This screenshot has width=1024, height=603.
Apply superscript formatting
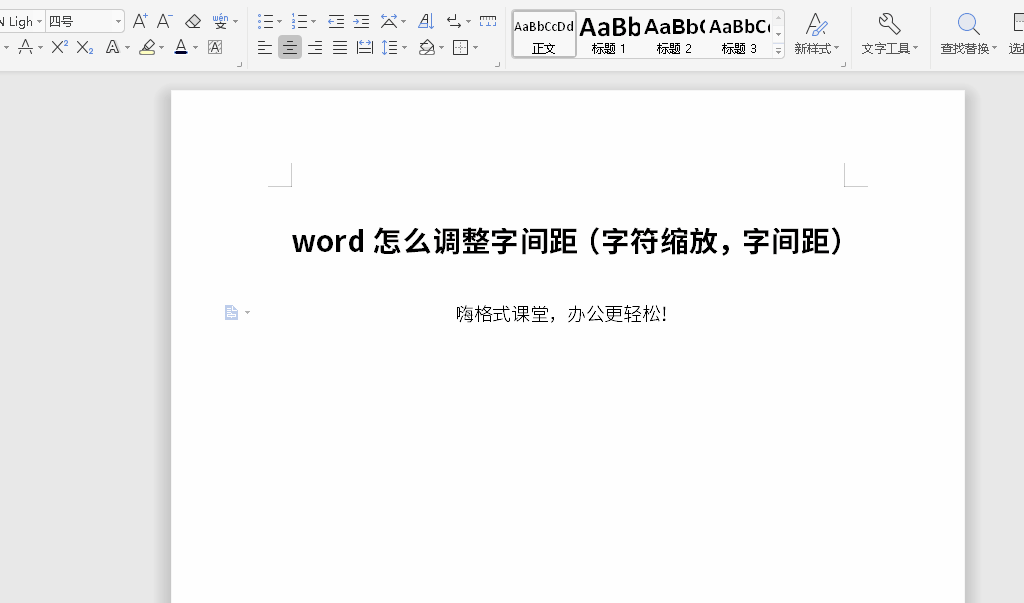coord(60,47)
